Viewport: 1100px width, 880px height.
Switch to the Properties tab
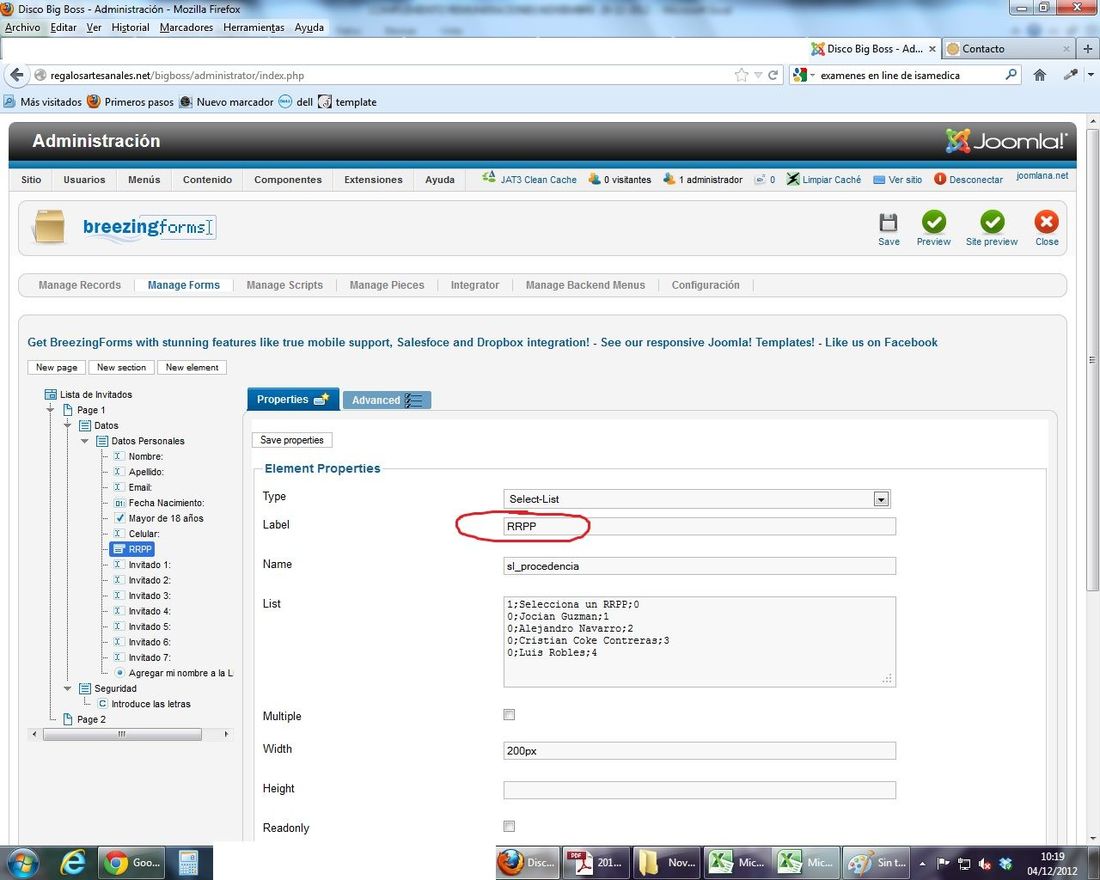(x=293, y=399)
